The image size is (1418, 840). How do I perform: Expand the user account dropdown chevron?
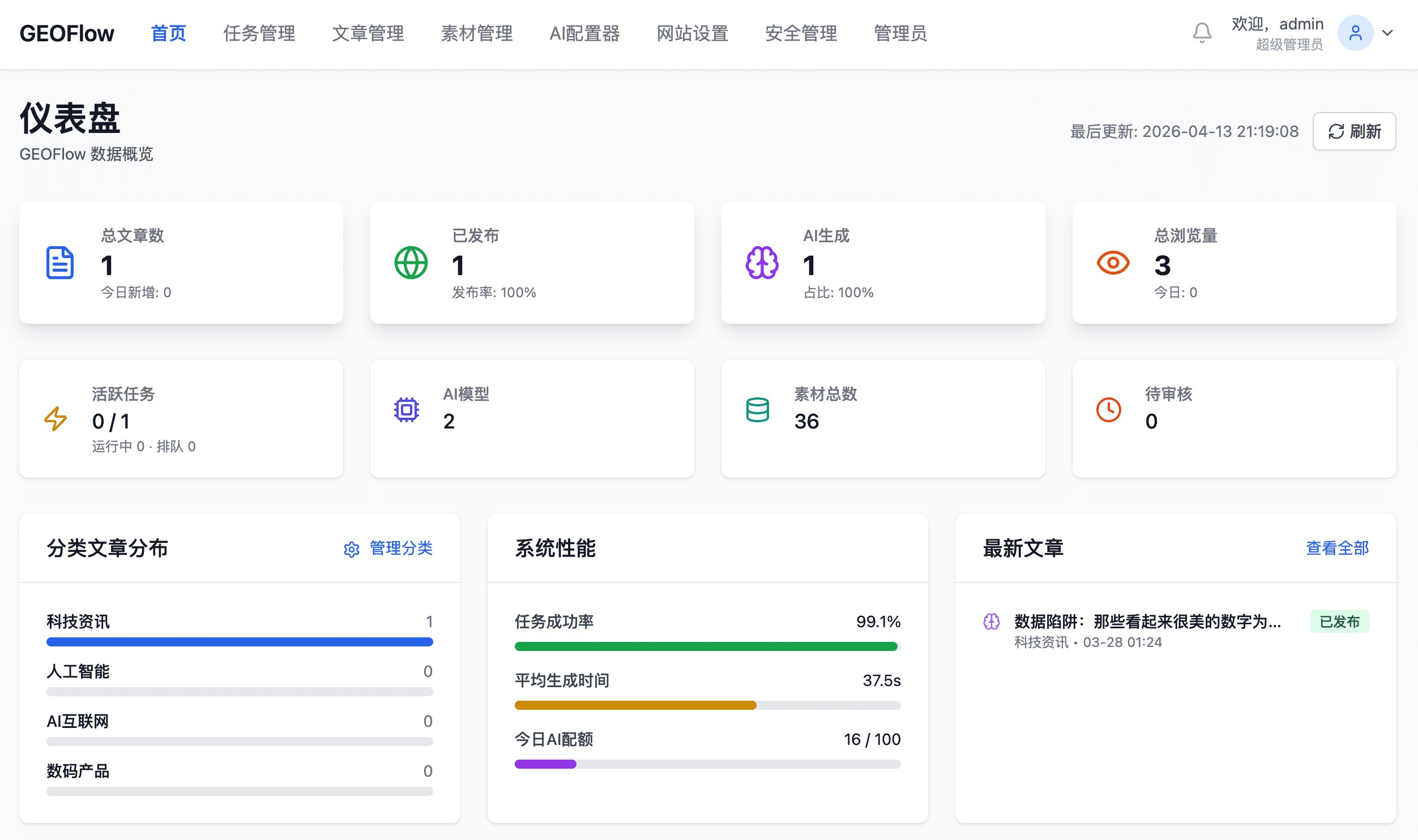1387,33
